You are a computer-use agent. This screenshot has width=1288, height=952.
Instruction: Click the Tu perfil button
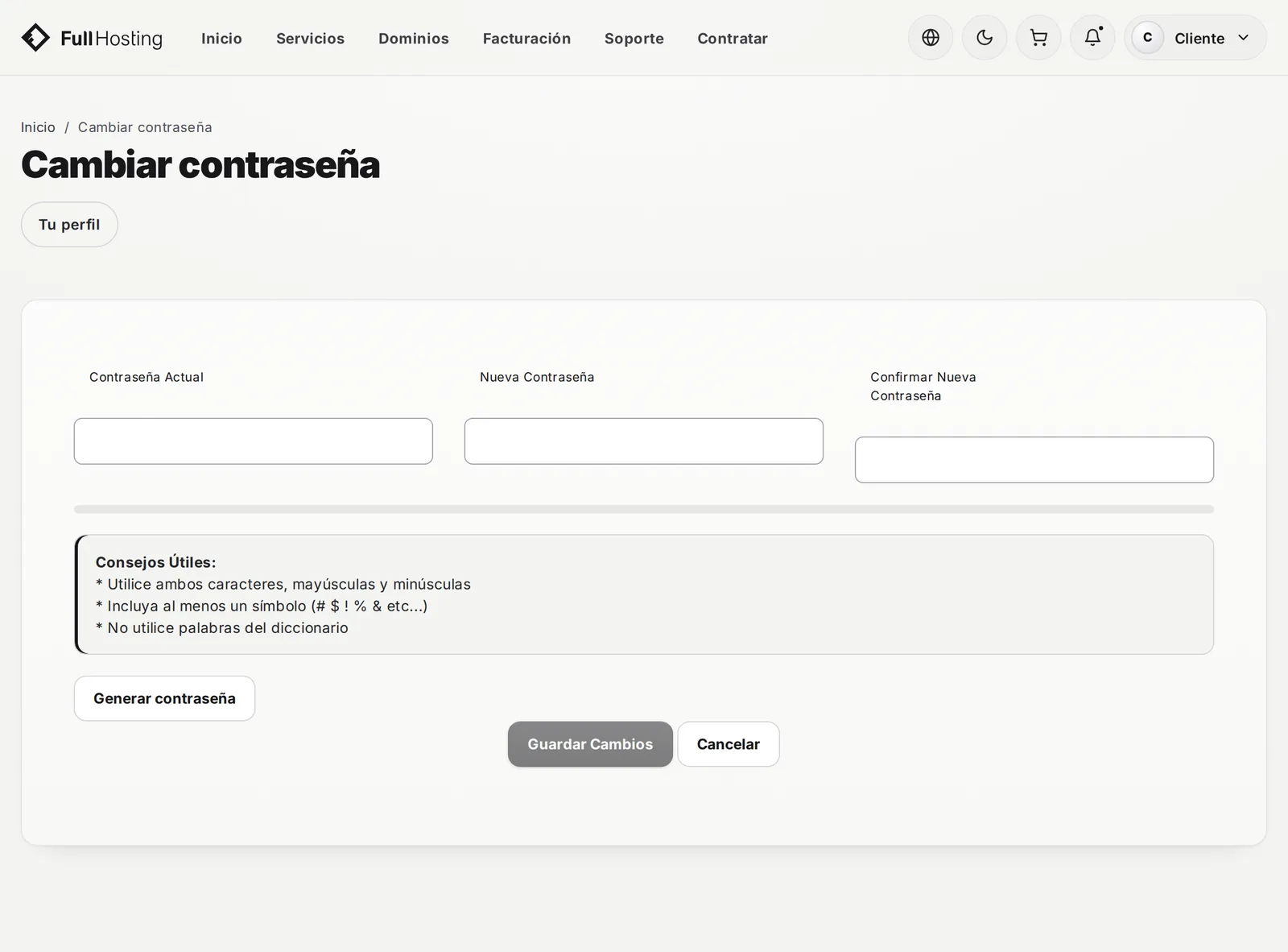69,225
